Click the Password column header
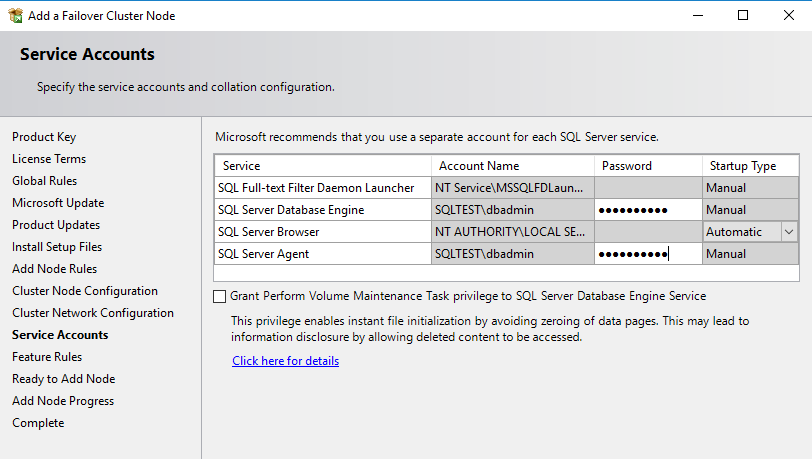 click(648, 166)
